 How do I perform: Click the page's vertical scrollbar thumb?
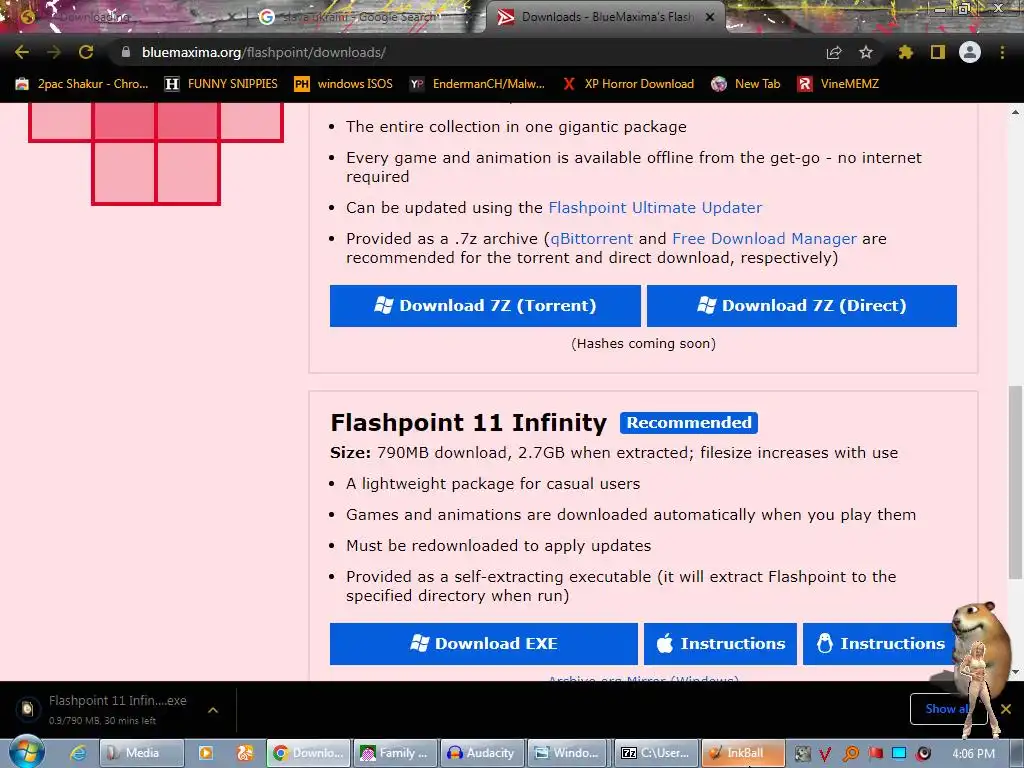(1016, 481)
